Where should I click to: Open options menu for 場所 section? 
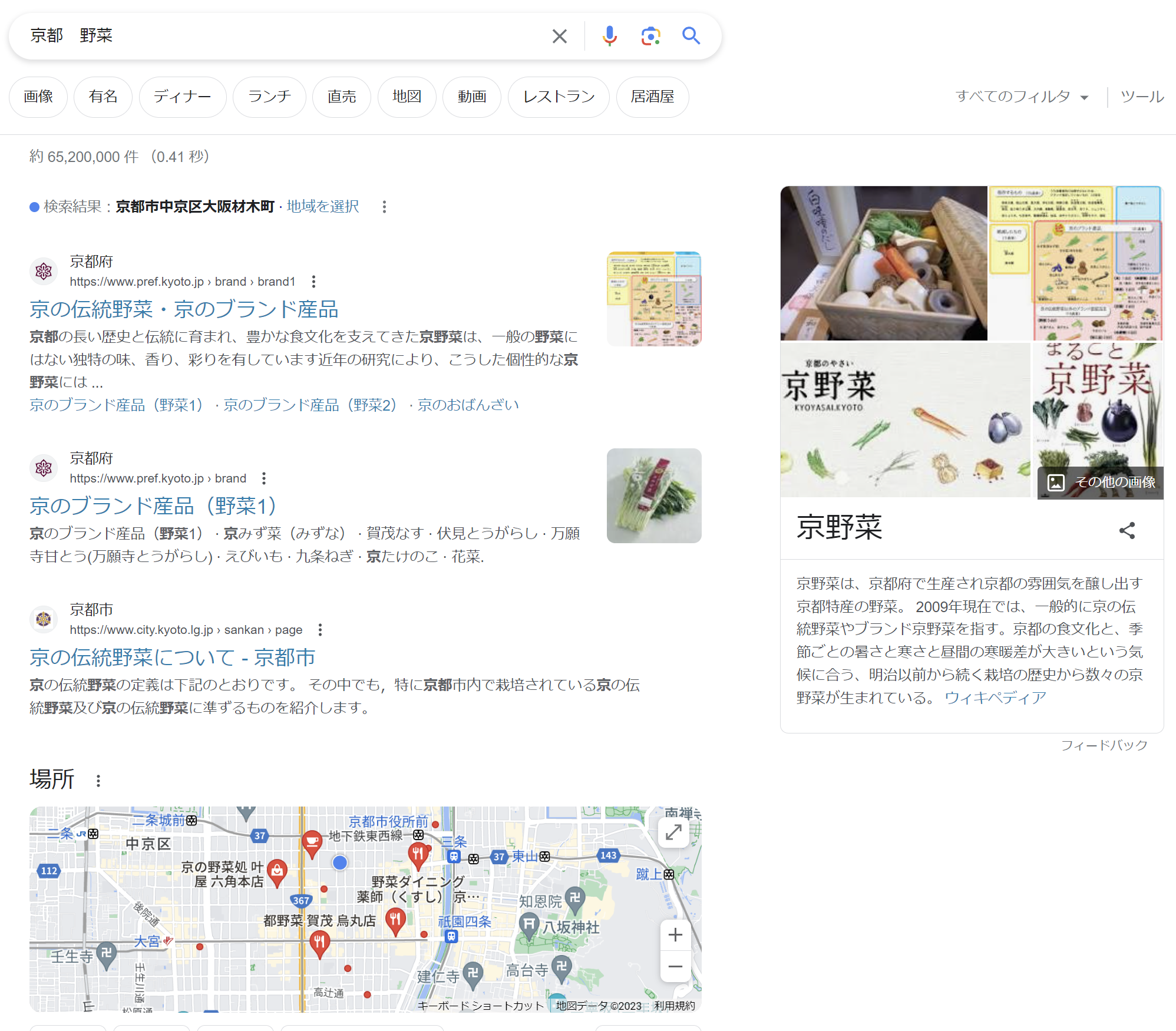click(98, 781)
